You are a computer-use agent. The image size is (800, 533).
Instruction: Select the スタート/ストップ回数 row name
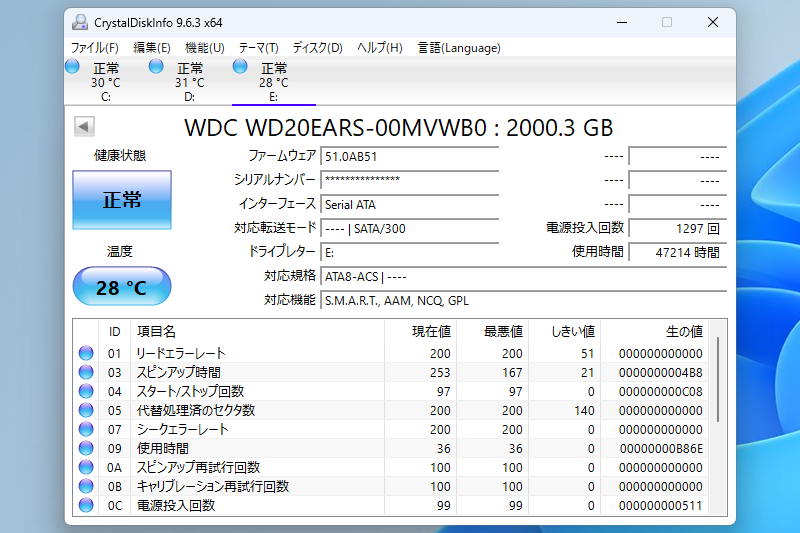(190, 391)
